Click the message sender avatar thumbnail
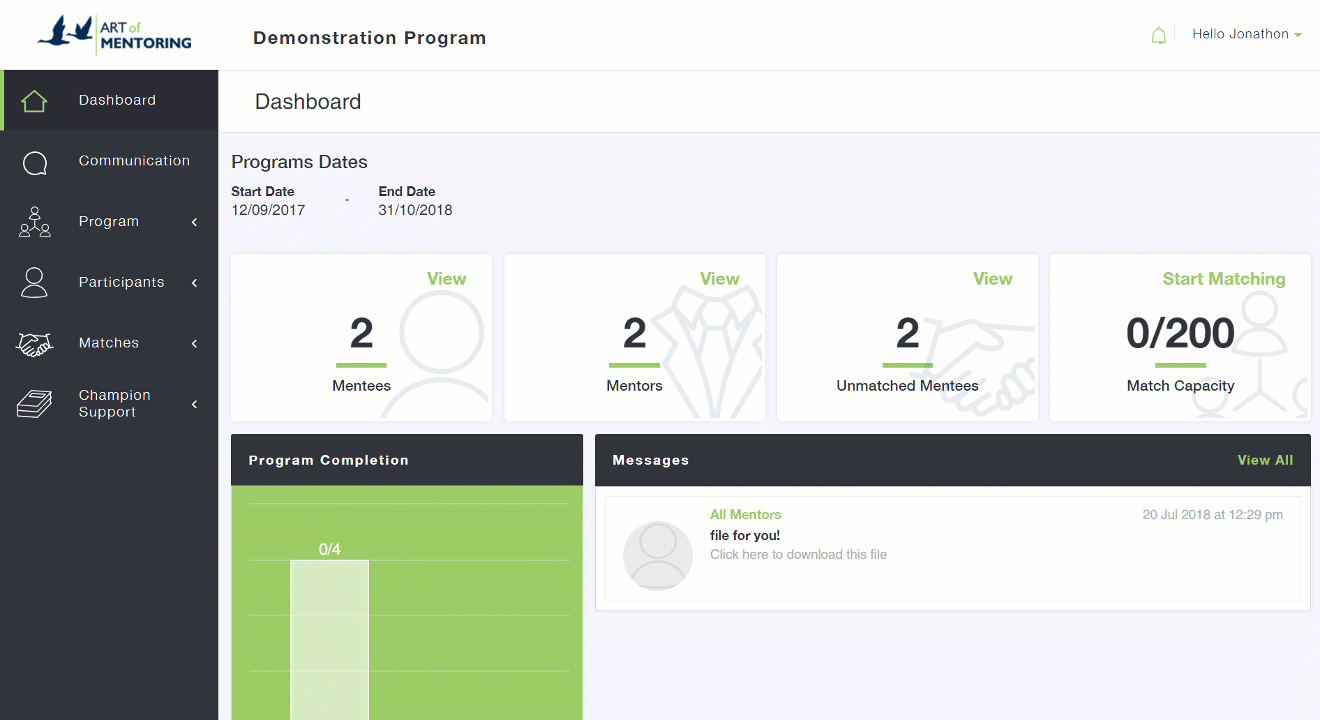1320x720 pixels. pyautogui.click(x=657, y=555)
